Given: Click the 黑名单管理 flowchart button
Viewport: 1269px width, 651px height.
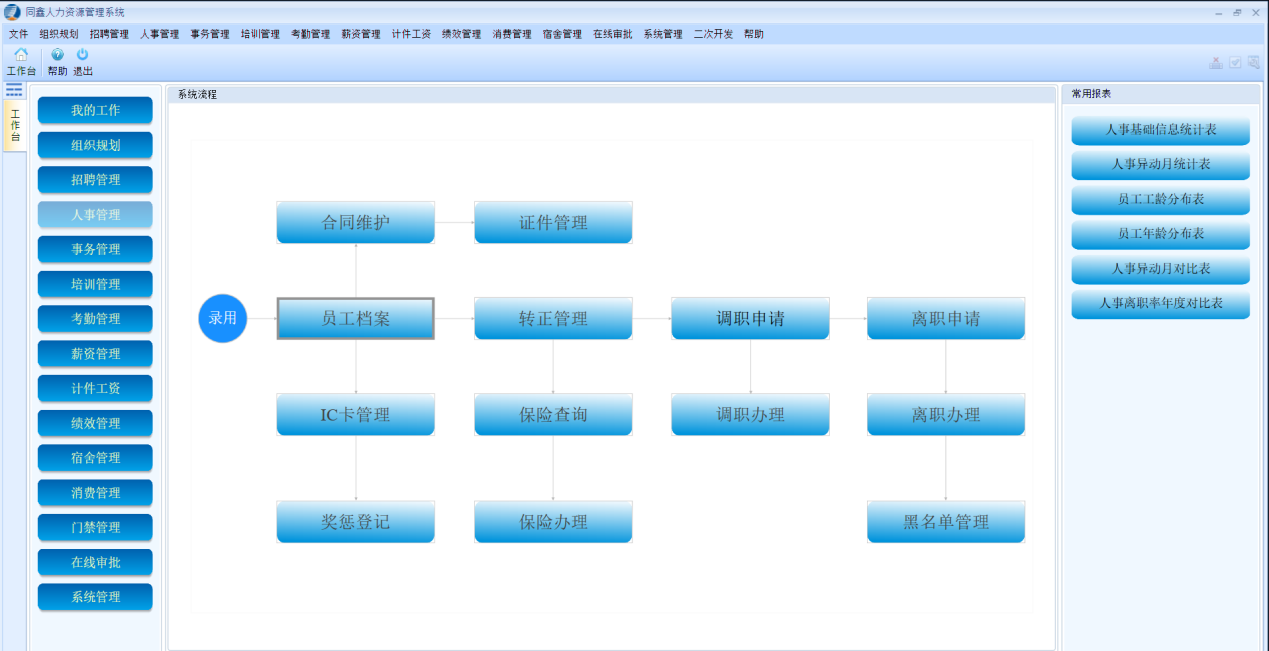Looking at the screenshot, I should click(946, 522).
